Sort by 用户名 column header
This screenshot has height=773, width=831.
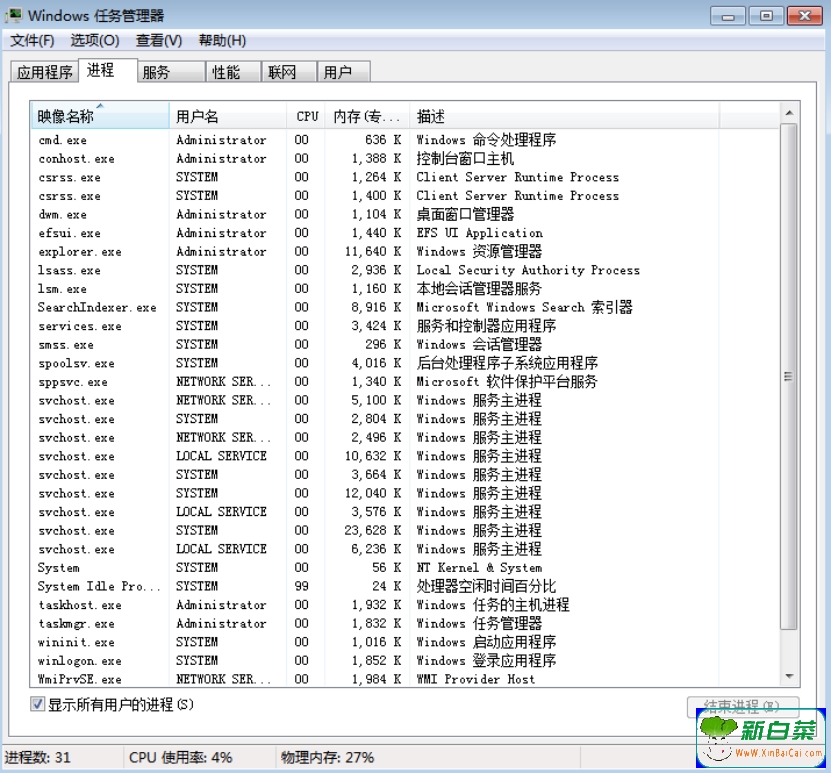(x=228, y=115)
